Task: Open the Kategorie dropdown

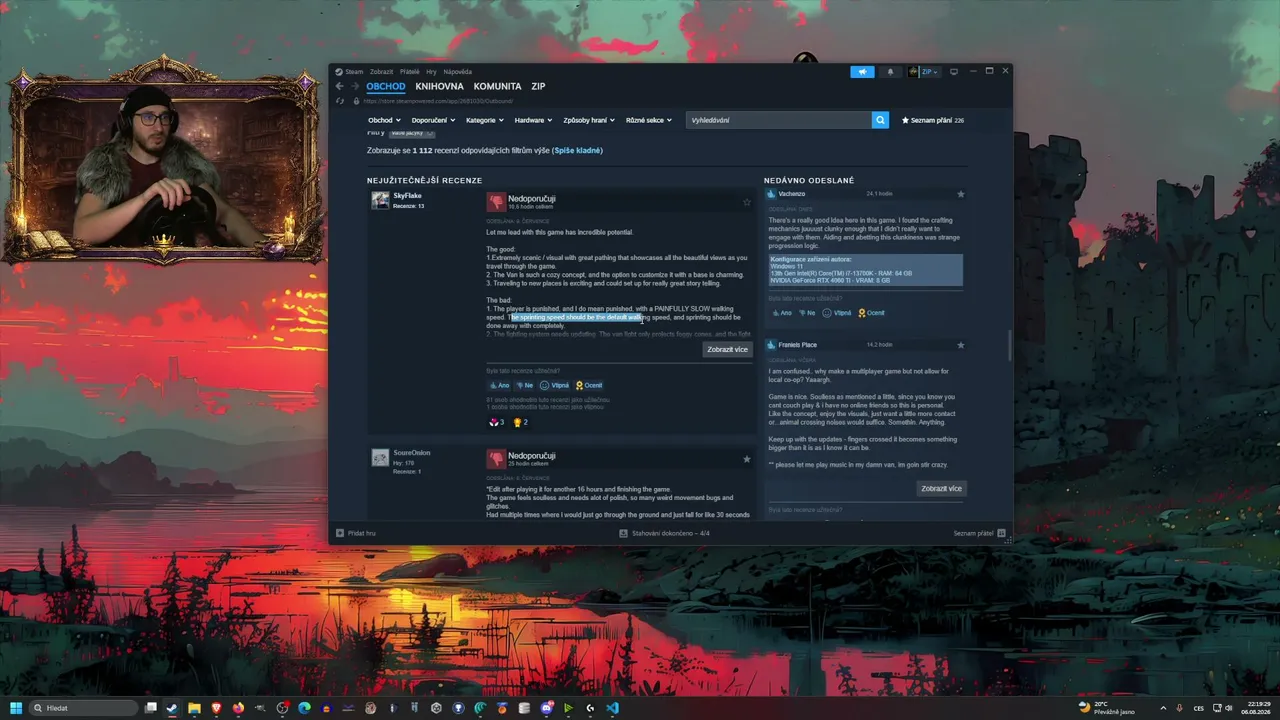Action: (x=485, y=120)
